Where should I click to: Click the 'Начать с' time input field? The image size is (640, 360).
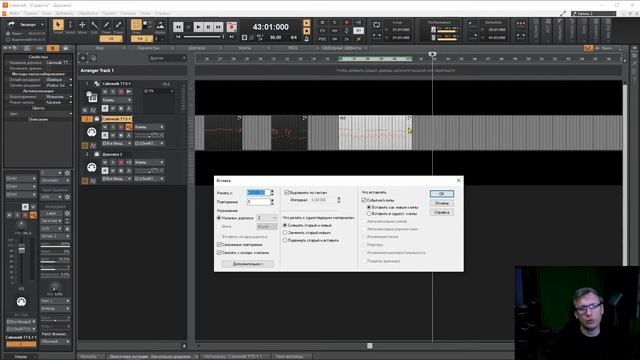click(258, 193)
